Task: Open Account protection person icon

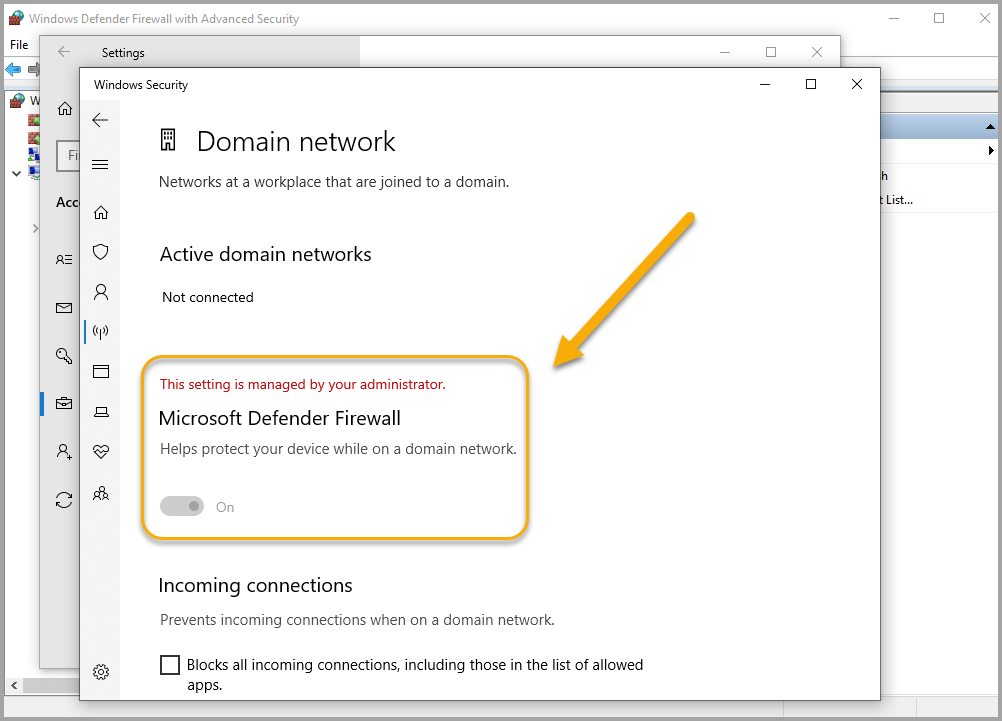Action: (100, 292)
